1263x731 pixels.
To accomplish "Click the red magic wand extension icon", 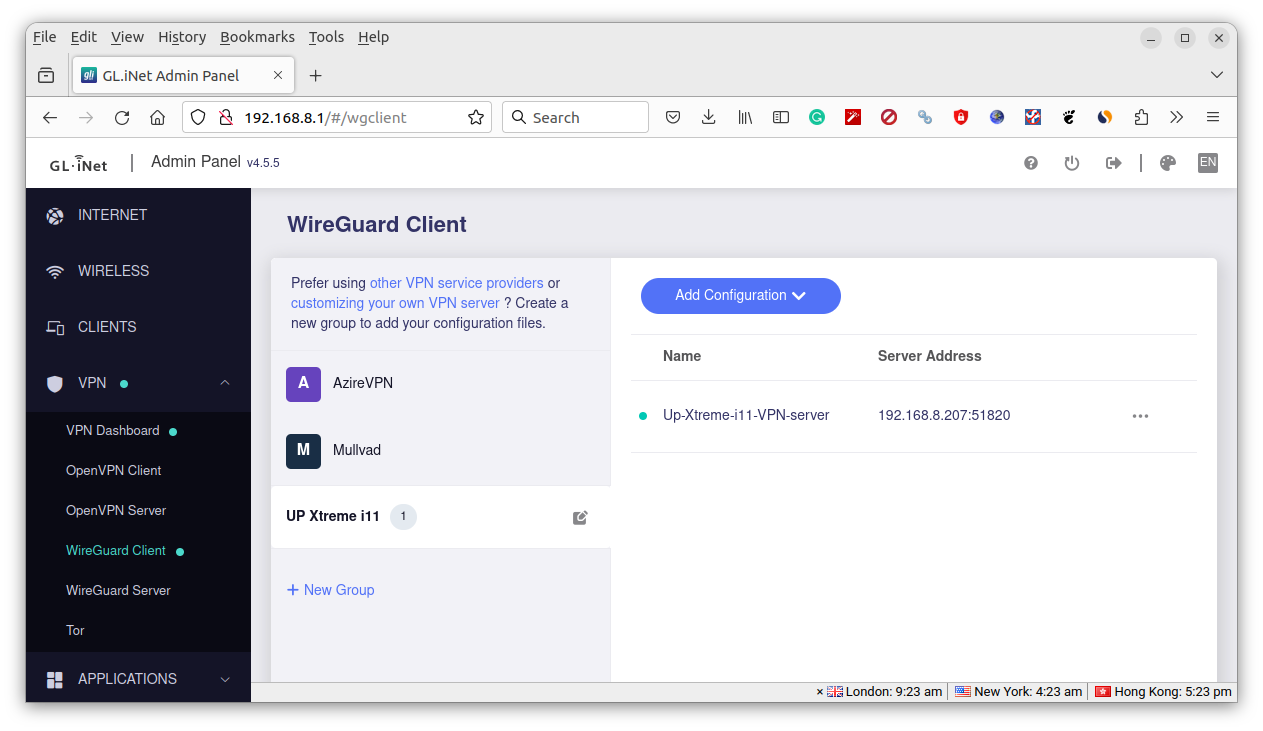I will (853, 117).
